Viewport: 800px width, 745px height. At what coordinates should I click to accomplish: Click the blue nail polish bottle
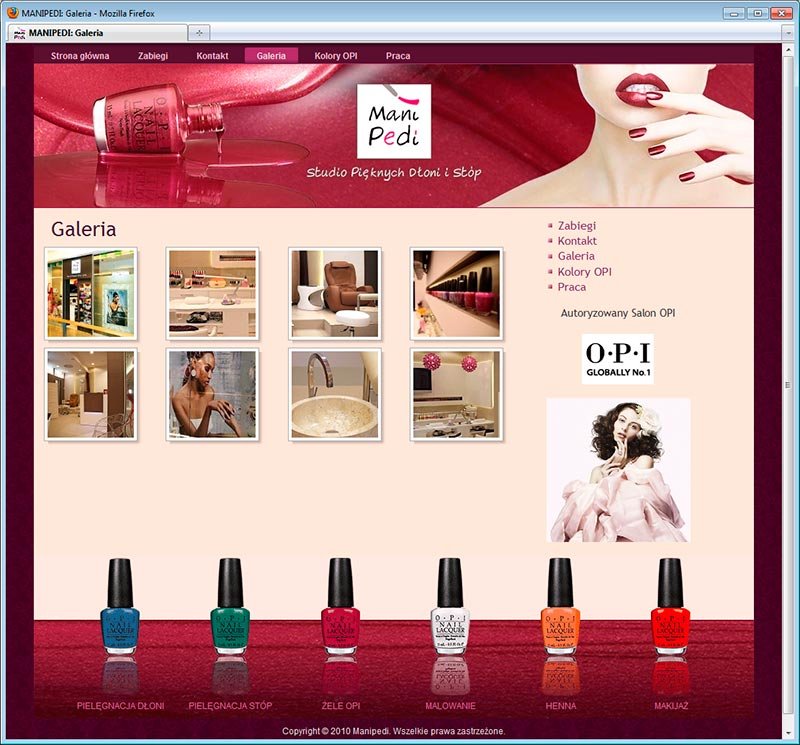120,606
